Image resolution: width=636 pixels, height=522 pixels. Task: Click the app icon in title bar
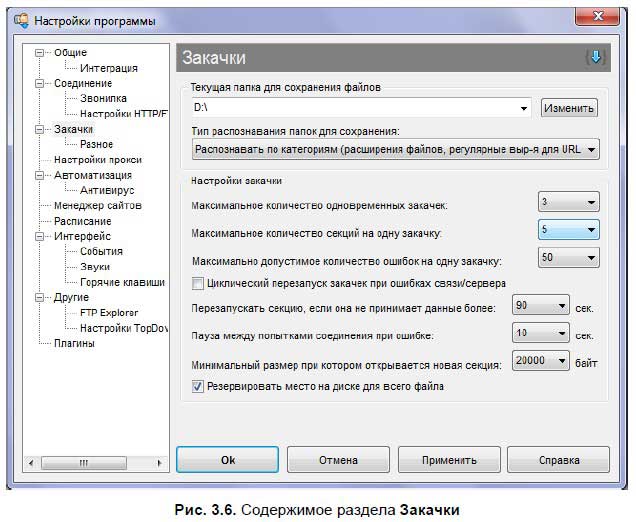(x=18, y=19)
